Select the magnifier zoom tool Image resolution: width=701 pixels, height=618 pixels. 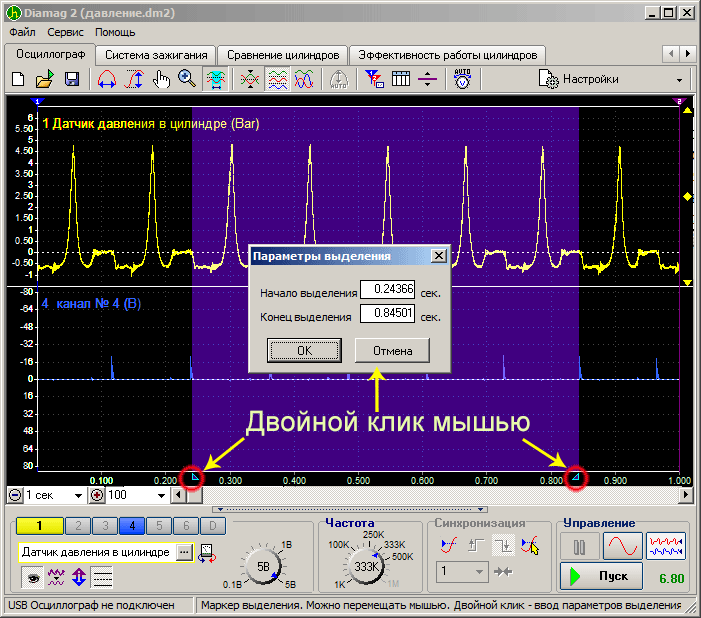187,79
